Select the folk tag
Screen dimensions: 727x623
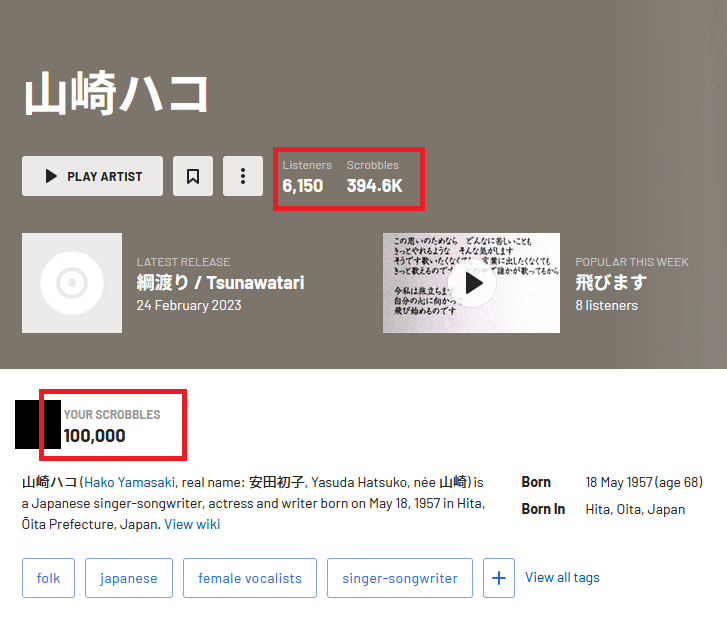(x=48, y=578)
